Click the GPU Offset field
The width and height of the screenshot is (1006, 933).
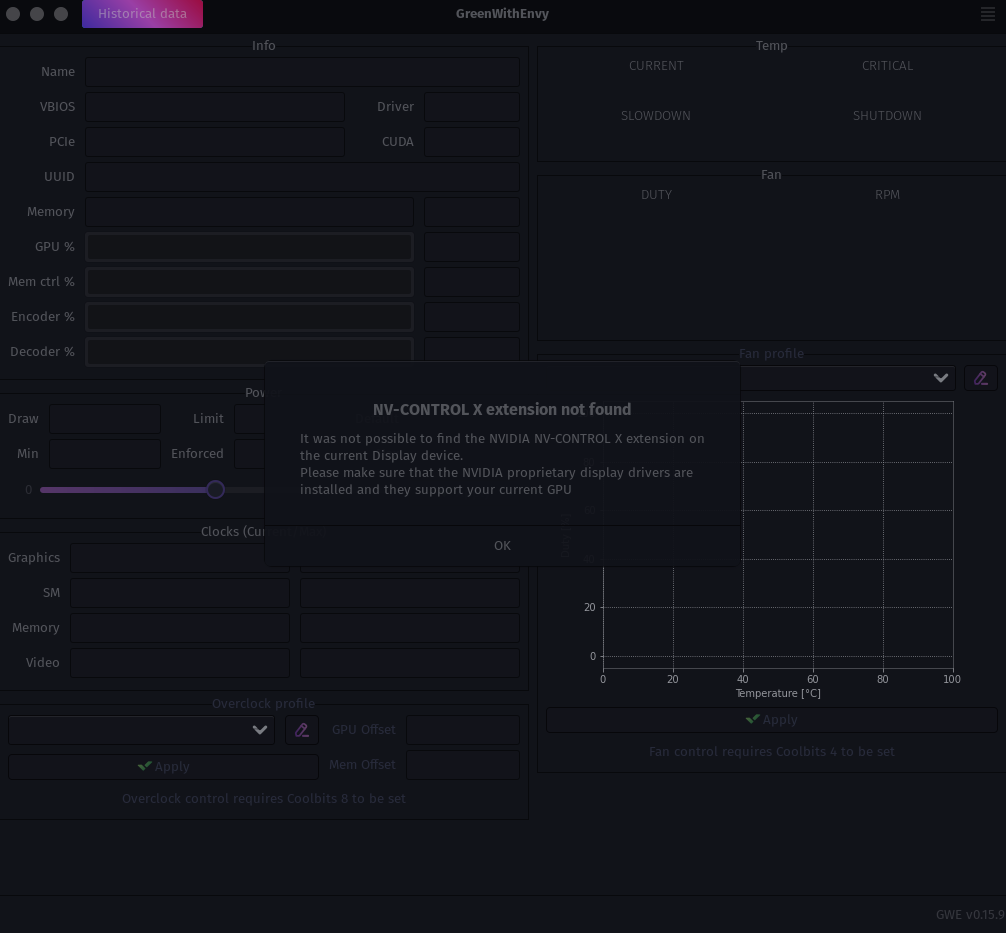463,730
